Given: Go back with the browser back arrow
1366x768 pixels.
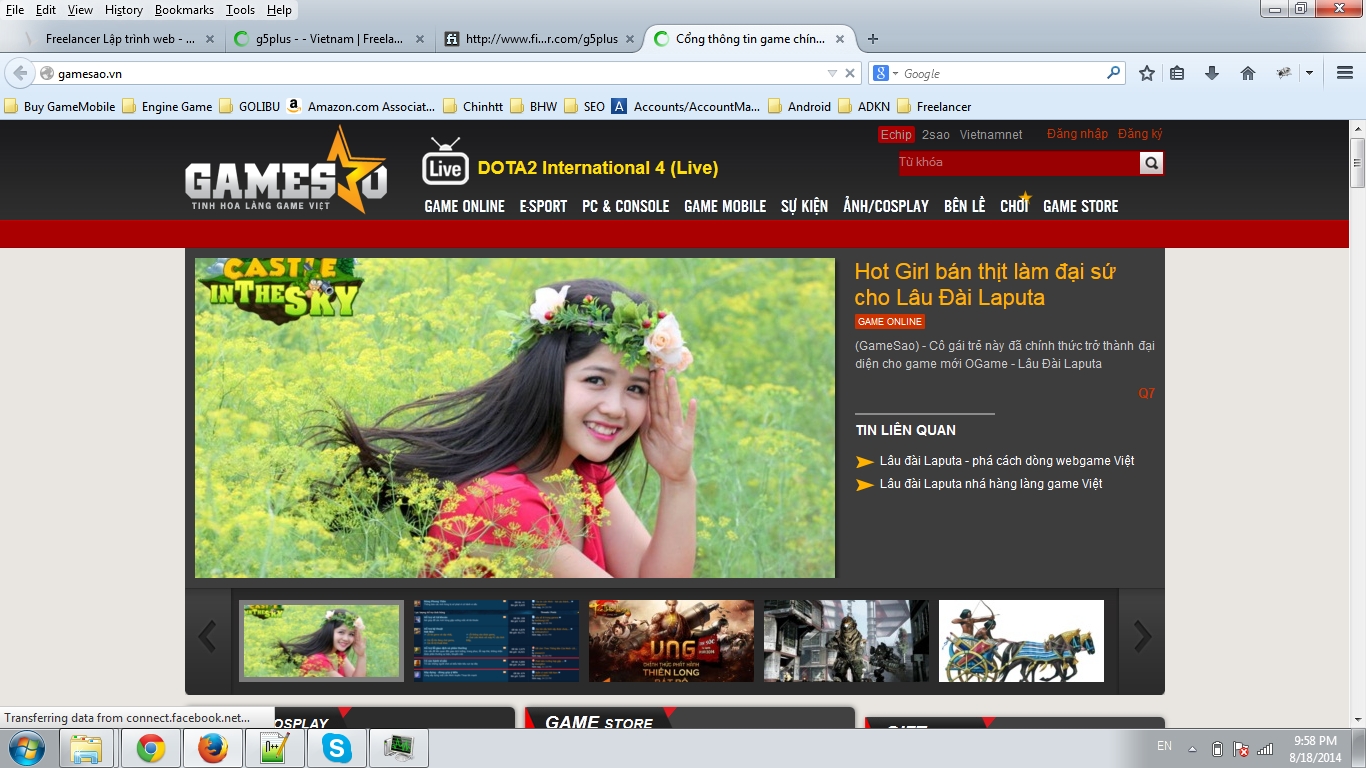Looking at the screenshot, I should click(20, 73).
